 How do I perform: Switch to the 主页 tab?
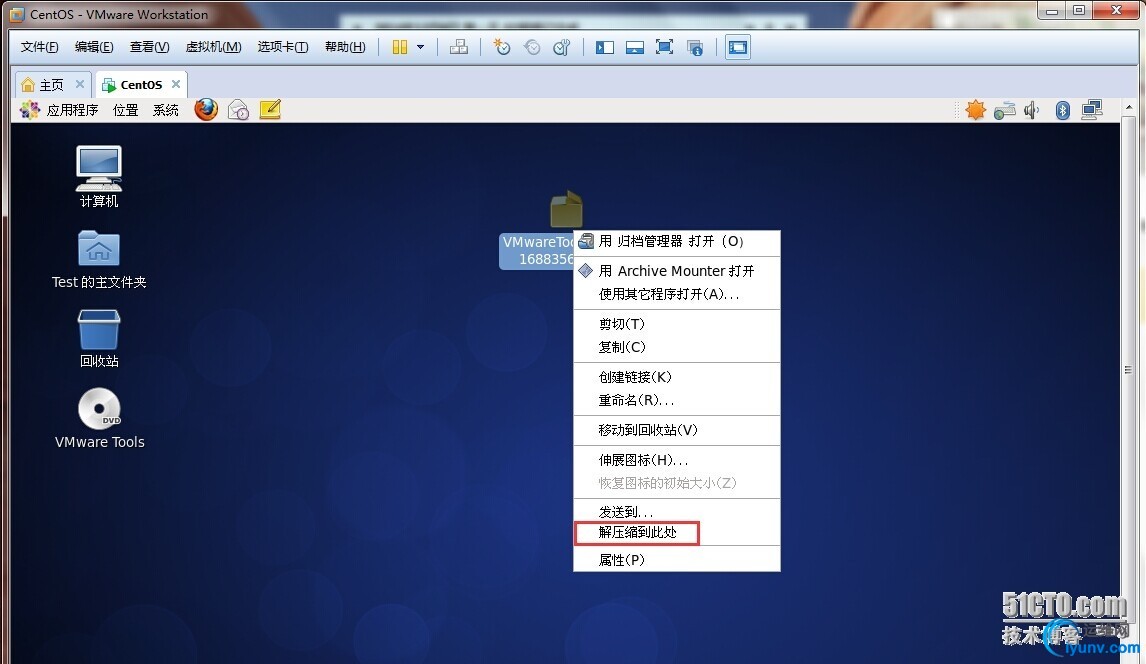pos(52,85)
